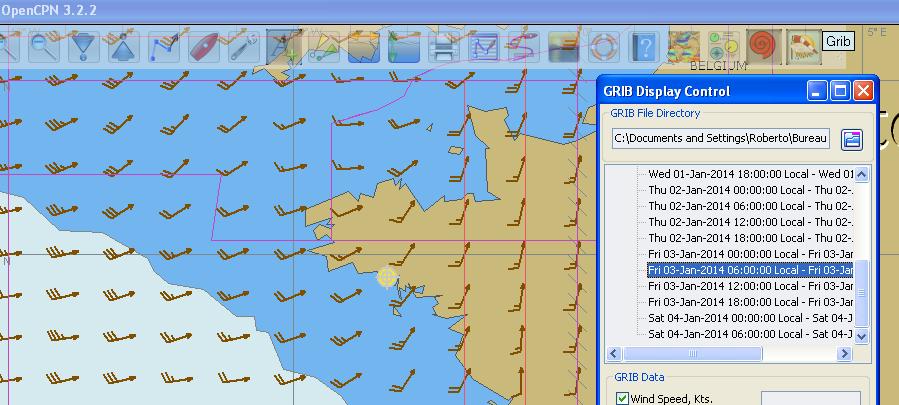Image resolution: width=899 pixels, height=405 pixels.
Task: Open the Dashboard gauges plugin icon
Action: (723, 46)
